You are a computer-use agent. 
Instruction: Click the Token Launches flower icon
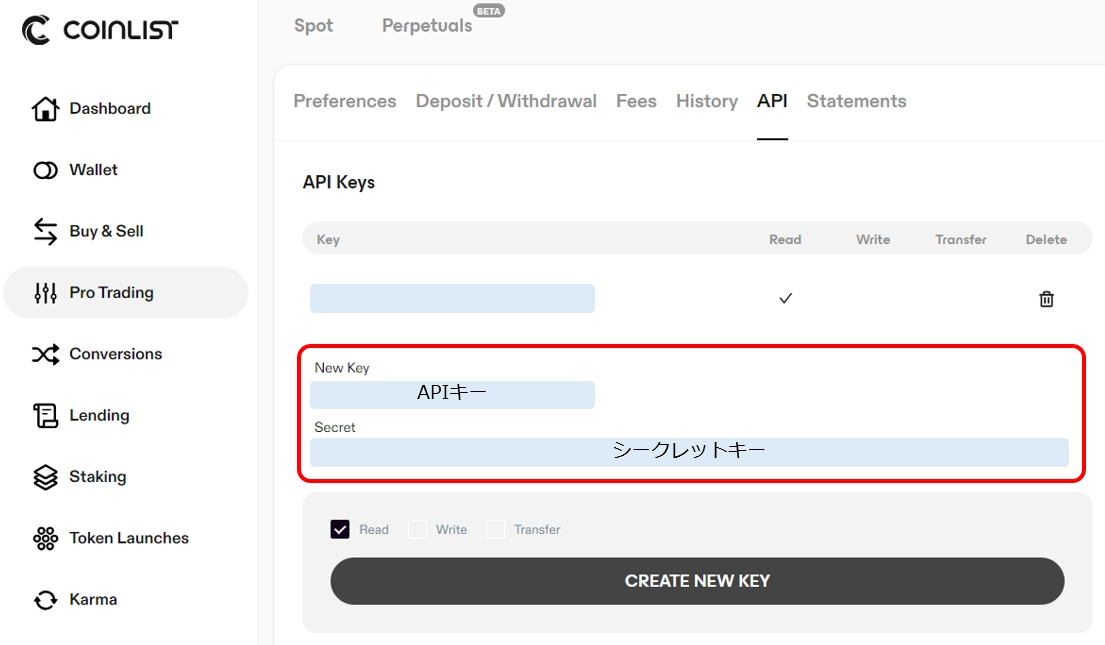pos(45,538)
